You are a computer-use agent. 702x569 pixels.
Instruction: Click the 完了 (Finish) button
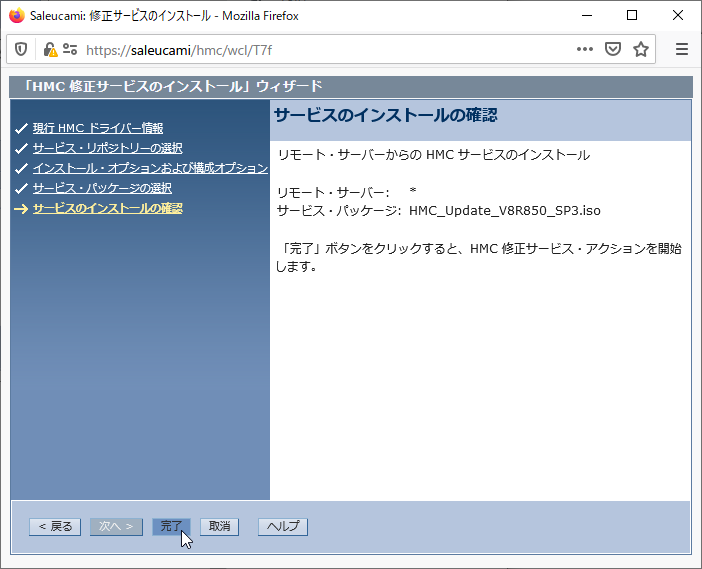[x=171, y=526]
